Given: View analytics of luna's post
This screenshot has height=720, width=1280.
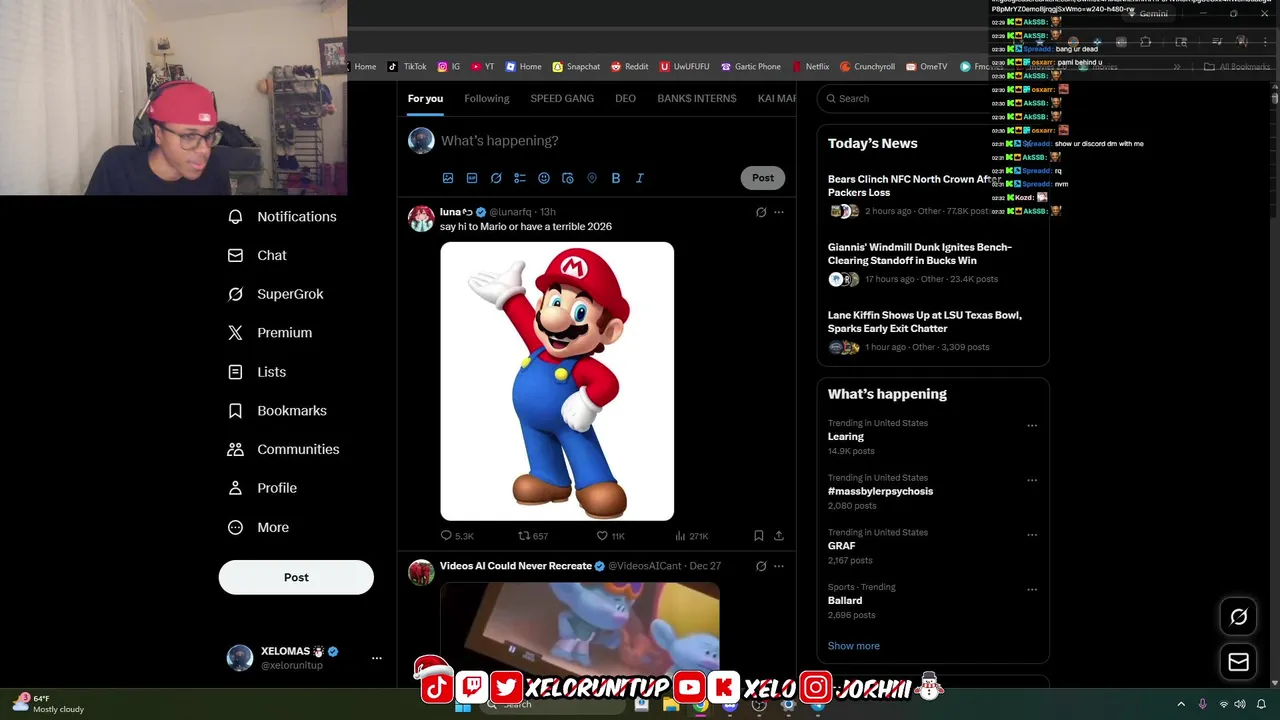Looking at the screenshot, I should pyautogui.click(x=691, y=536).
